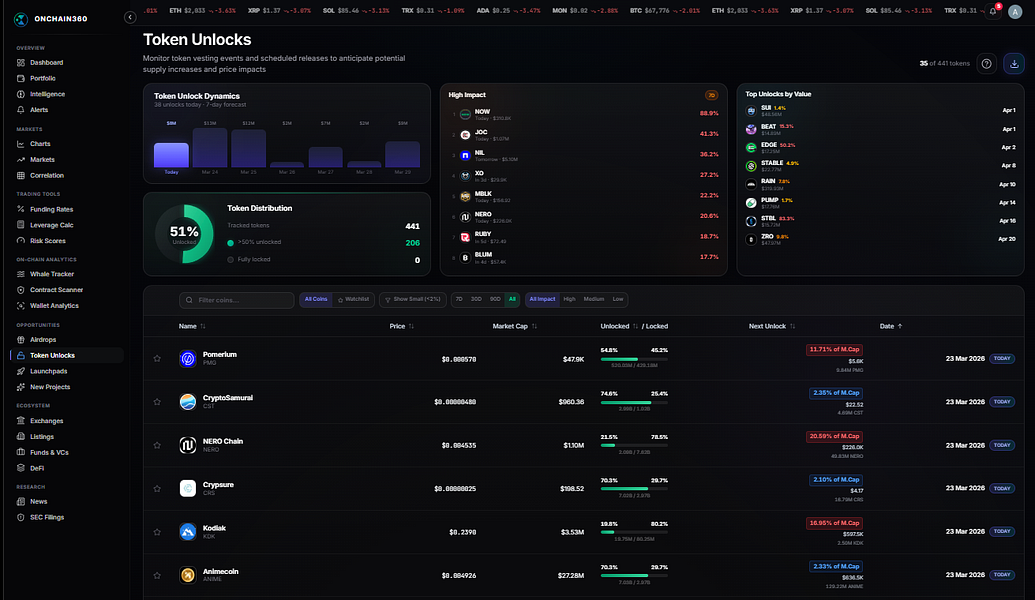Image resolution: width=1035 pixels, height=600 pixels.
Task: Select the 30D time range
Action: click(476, 300)
